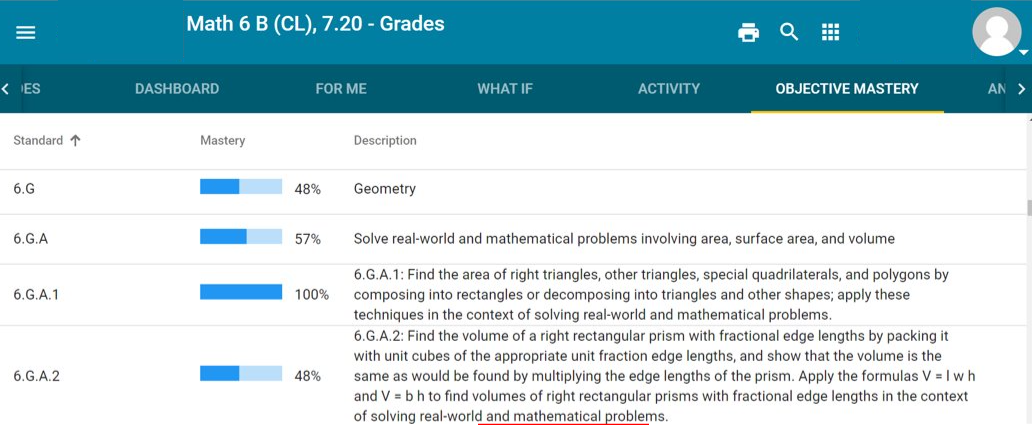The image size is (1035, 432).
Task: Switch to the Dashboard tab
Action: pos(177,89)
